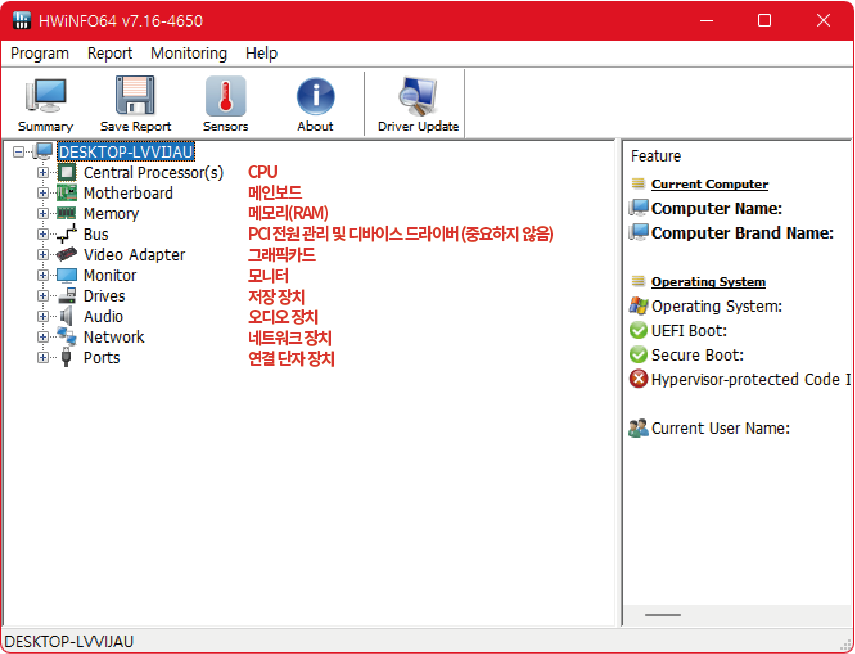
Task: Click the Motherboard board icon
Action: (67, 193)
